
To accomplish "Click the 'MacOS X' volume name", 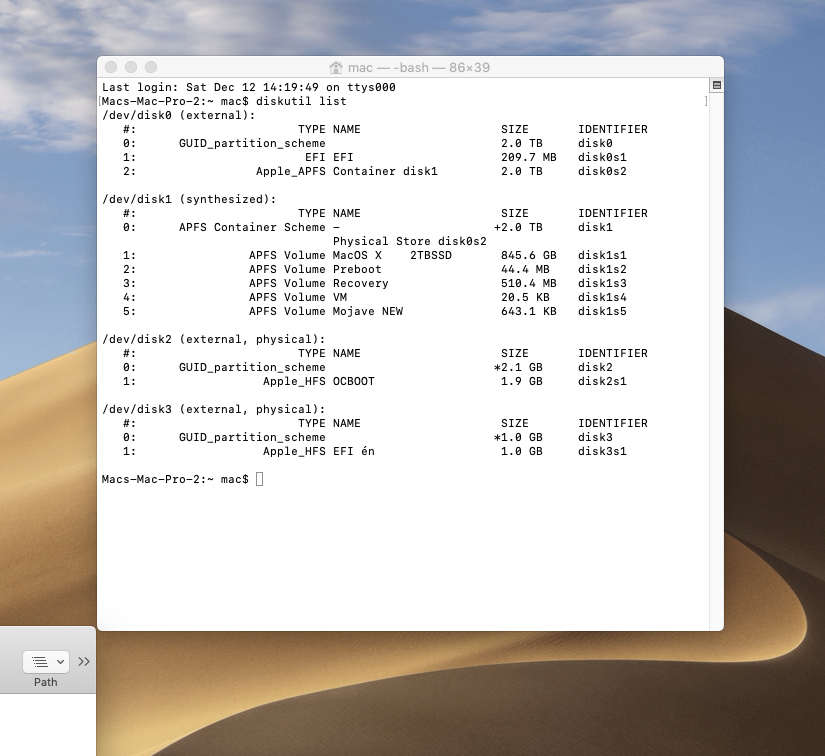I will click(357, 255).
